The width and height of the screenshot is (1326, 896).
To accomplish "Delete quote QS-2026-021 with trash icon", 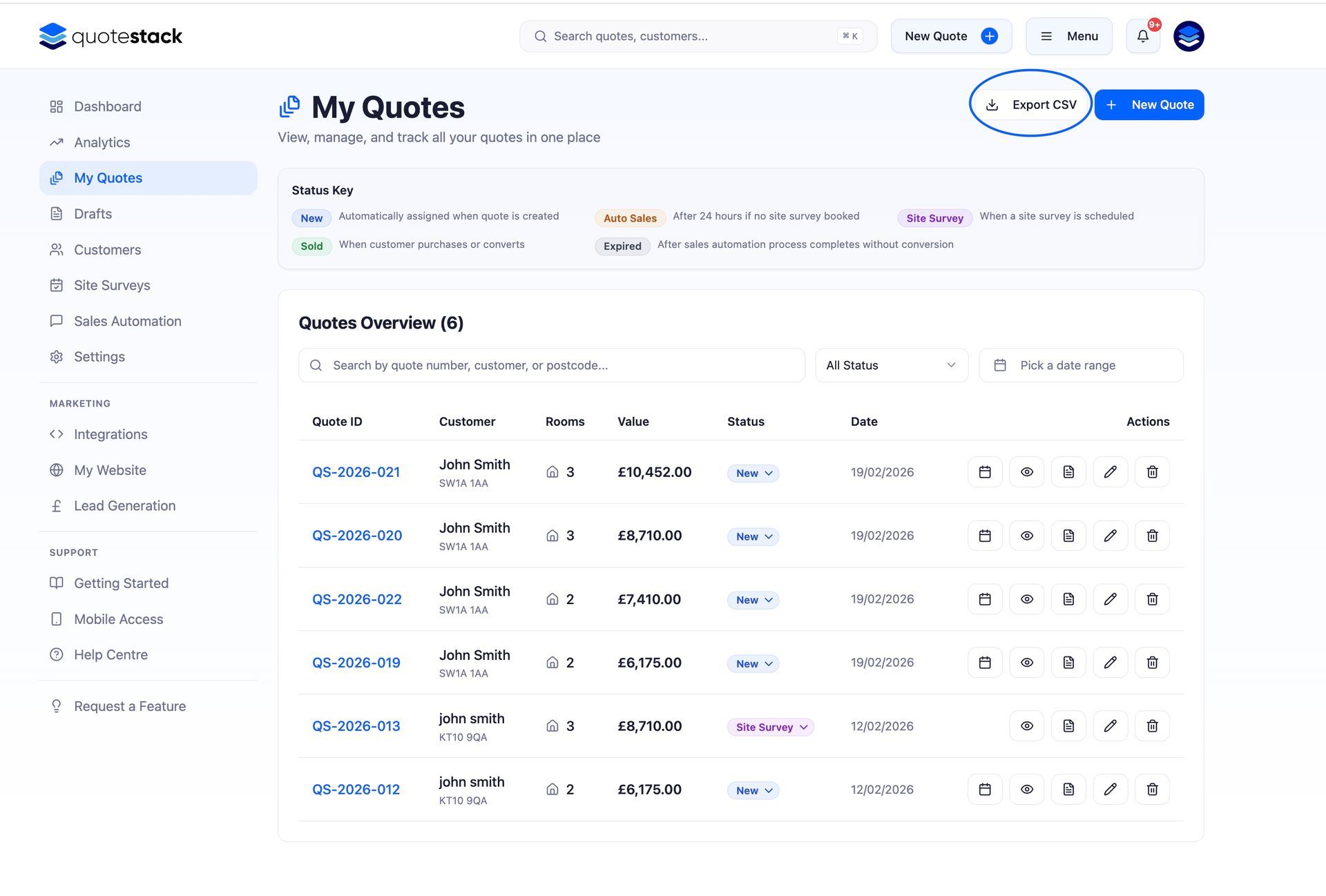I will [1151, 472].
